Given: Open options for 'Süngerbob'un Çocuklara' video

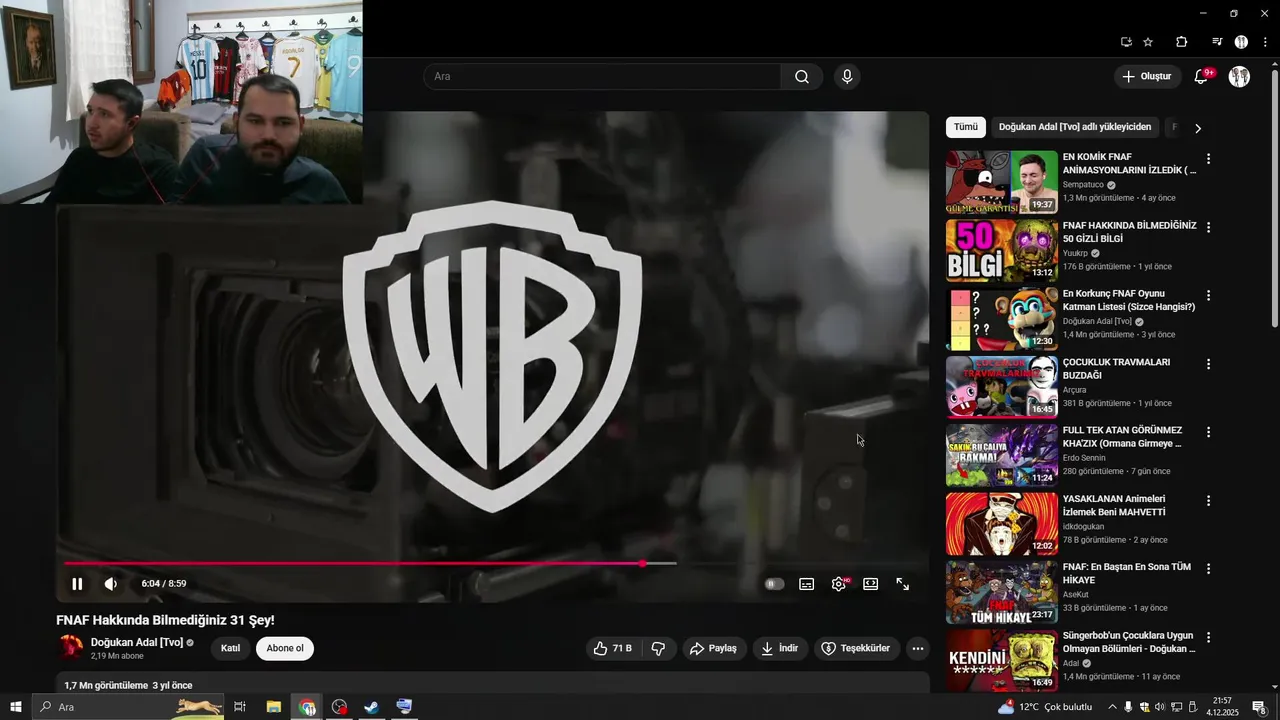Looking at the screenshot, I should pyautogui.click(x=1208, y=637).
